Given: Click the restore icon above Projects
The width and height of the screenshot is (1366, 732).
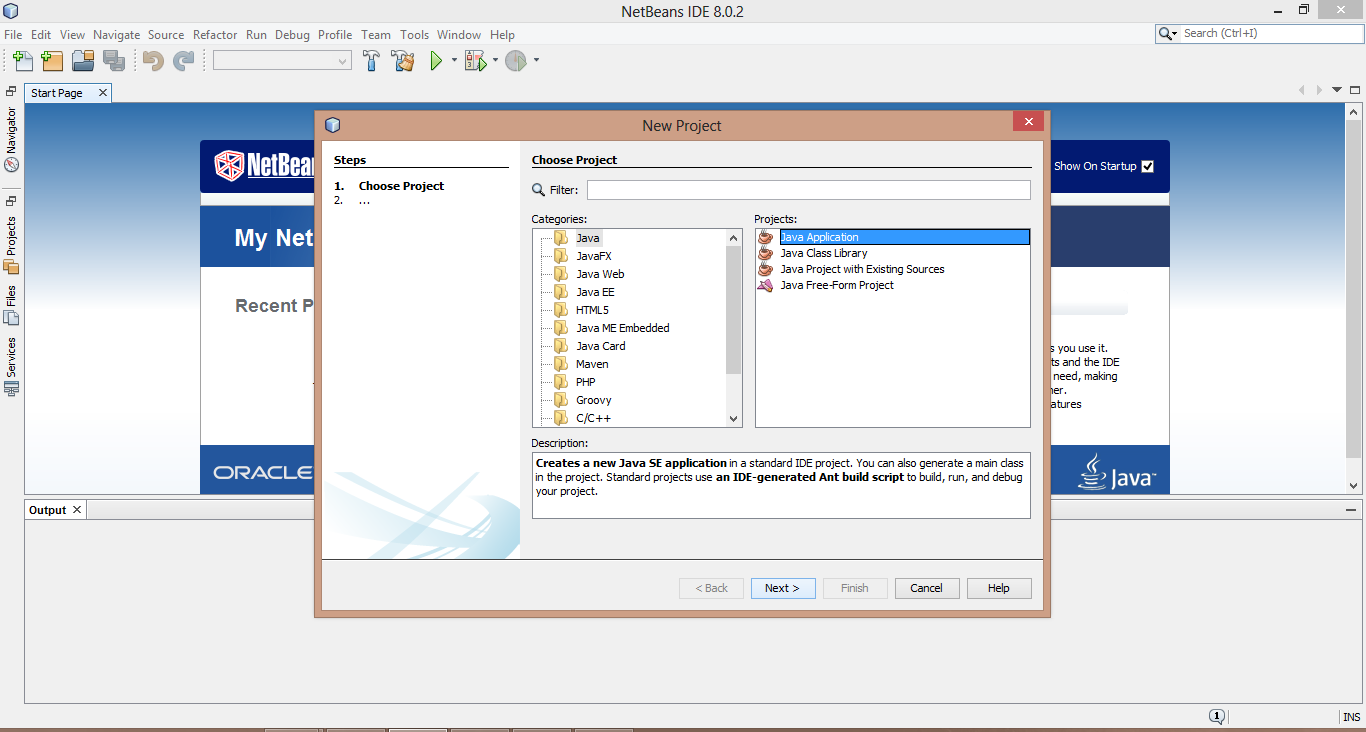Looking at the screenshot, I should point(11,201).
